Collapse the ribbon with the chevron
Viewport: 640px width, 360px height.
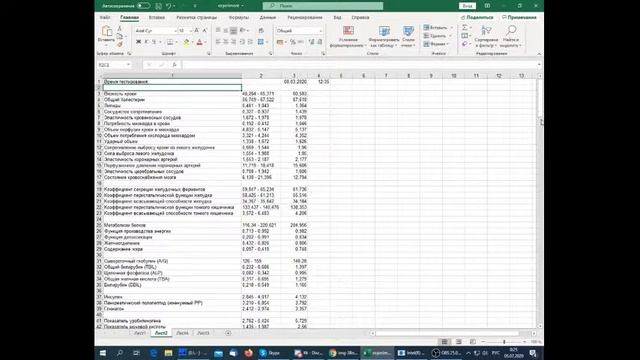[539, 54]
